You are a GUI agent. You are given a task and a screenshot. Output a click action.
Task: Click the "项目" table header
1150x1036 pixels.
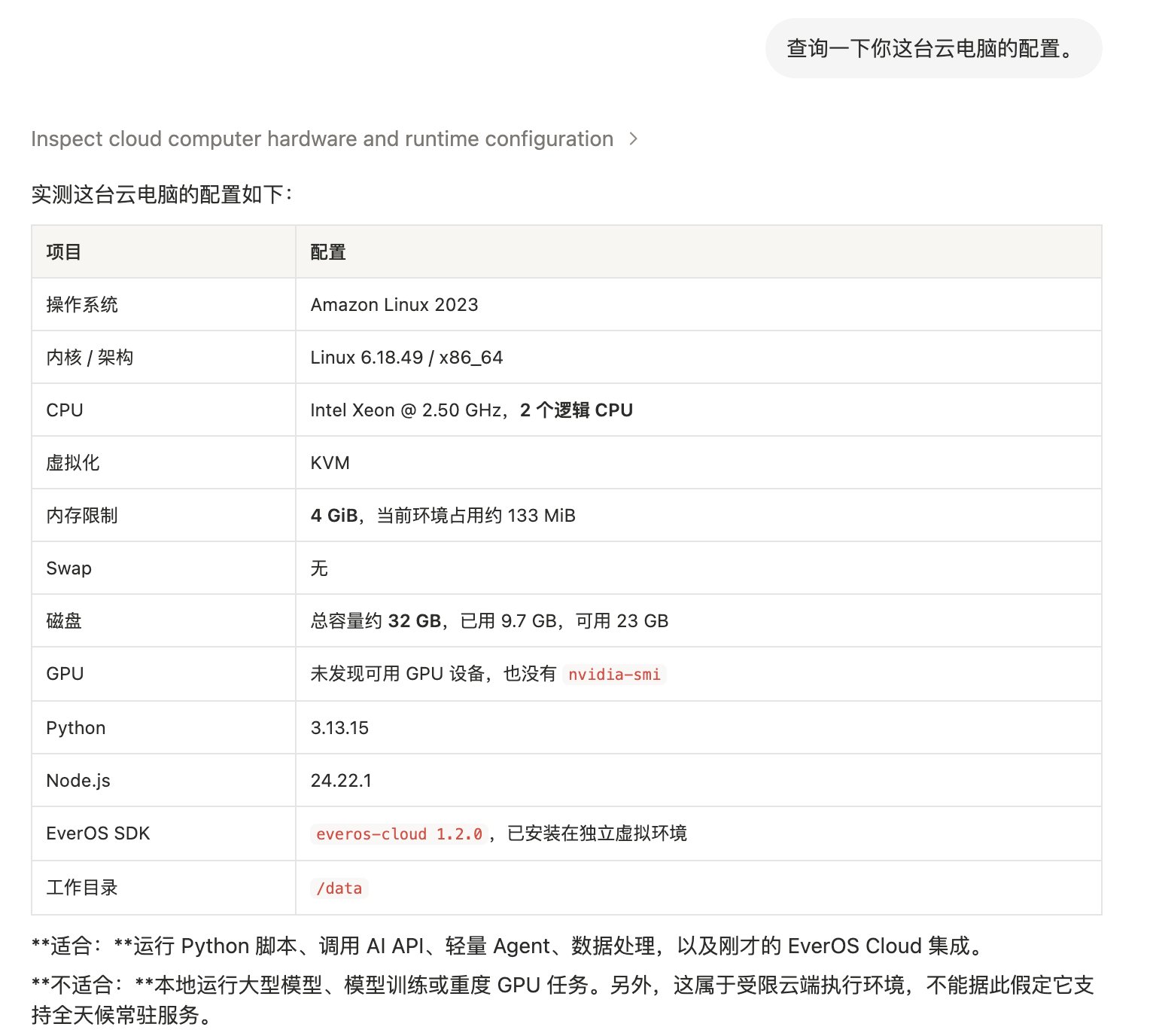coord(63,251)
